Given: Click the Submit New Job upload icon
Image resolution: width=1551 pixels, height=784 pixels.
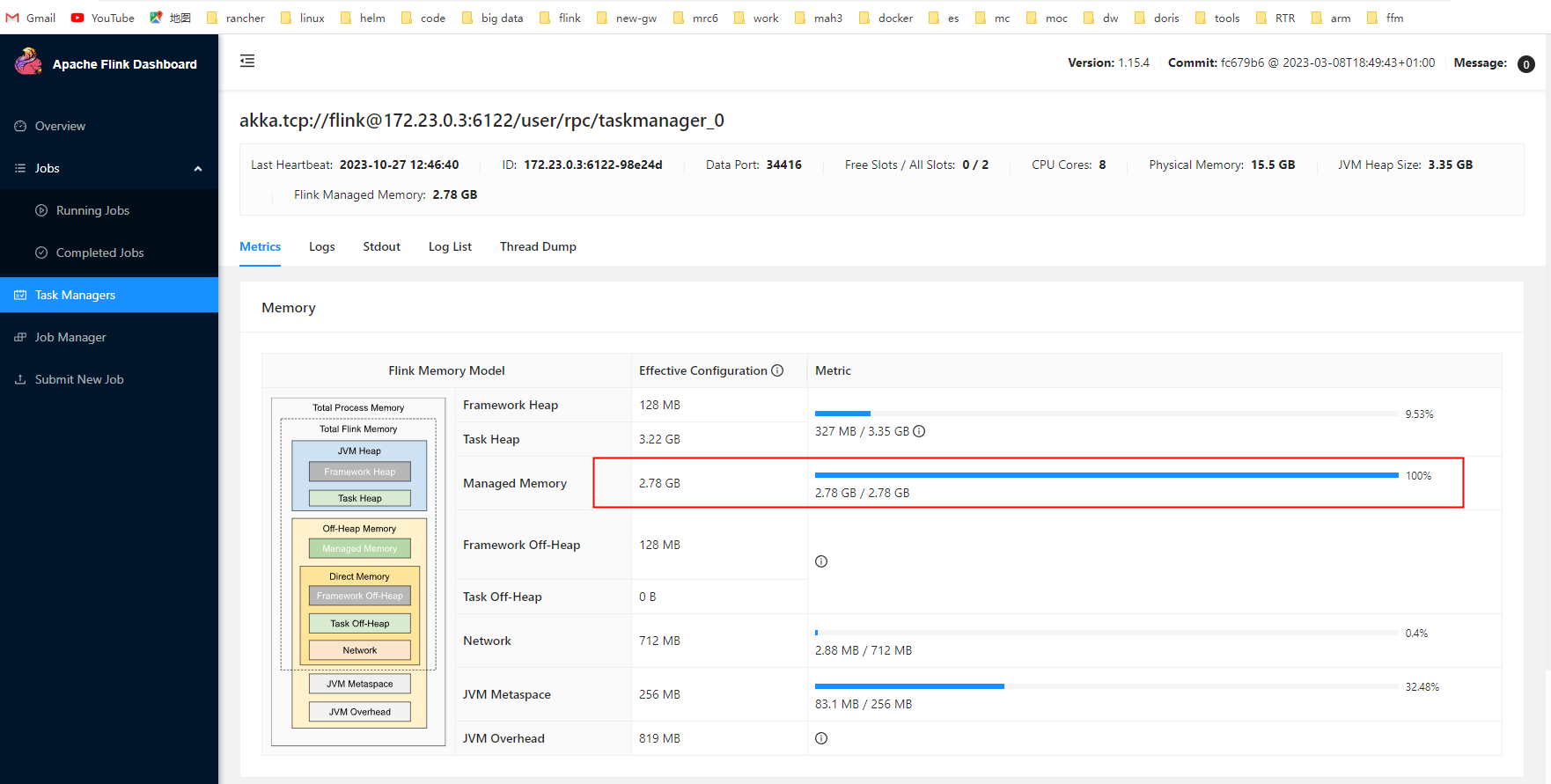Looking at the screenshot, I should click(x=20, y=379).
